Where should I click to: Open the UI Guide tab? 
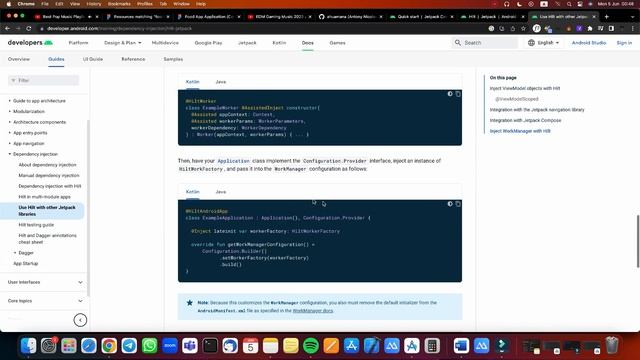pos(93,59)
